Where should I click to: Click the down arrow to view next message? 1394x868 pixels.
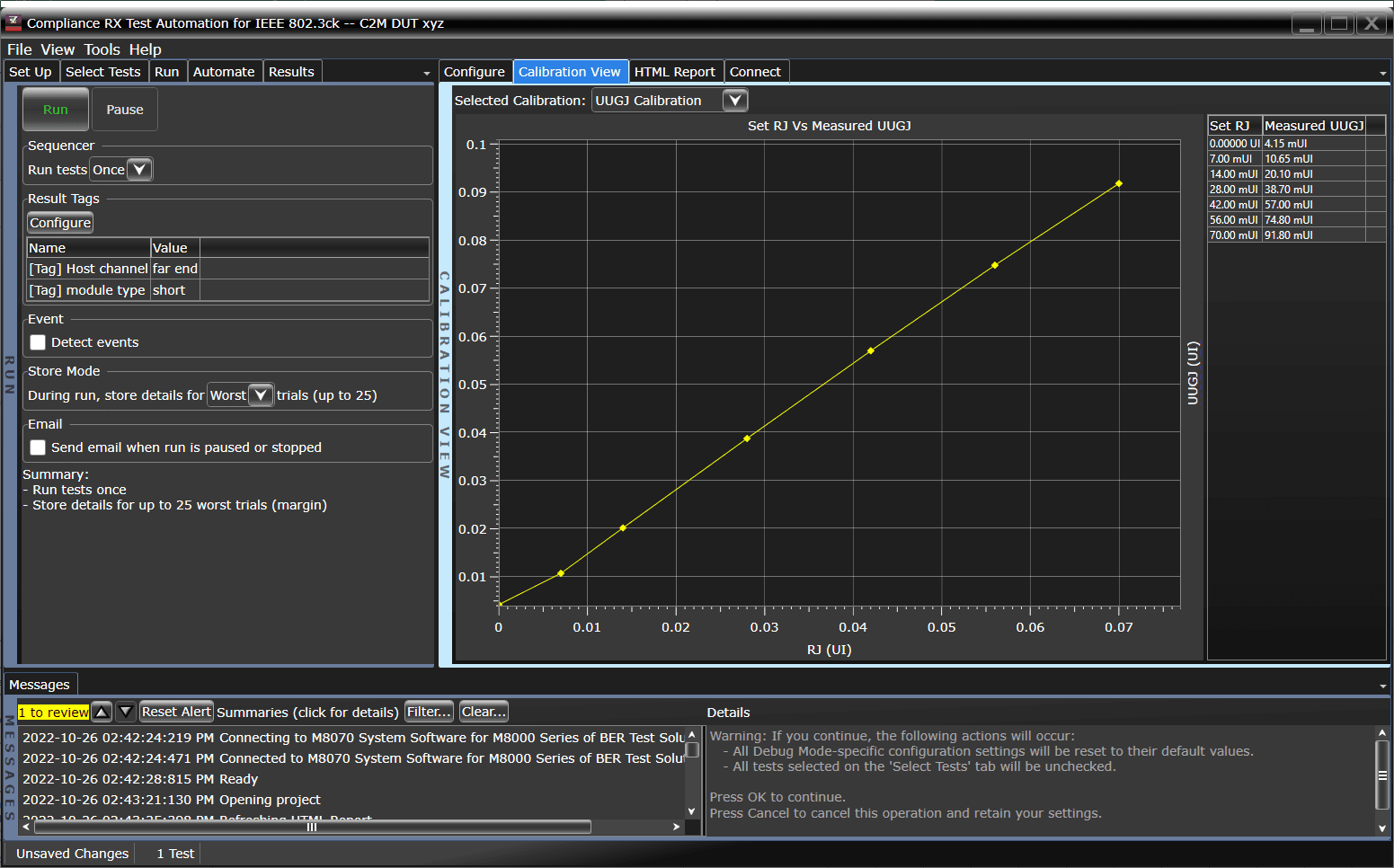pos(125,711)
